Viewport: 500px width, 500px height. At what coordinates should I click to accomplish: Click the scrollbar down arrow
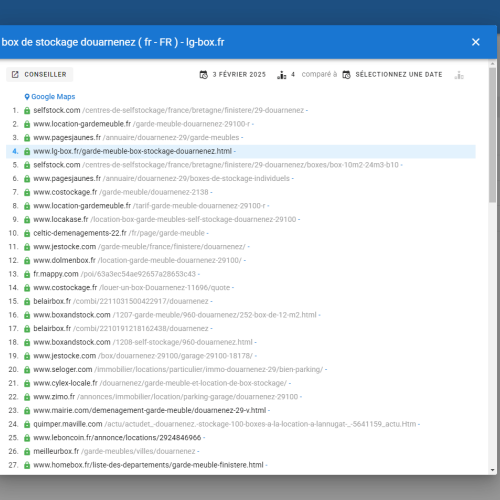point(492,470)
